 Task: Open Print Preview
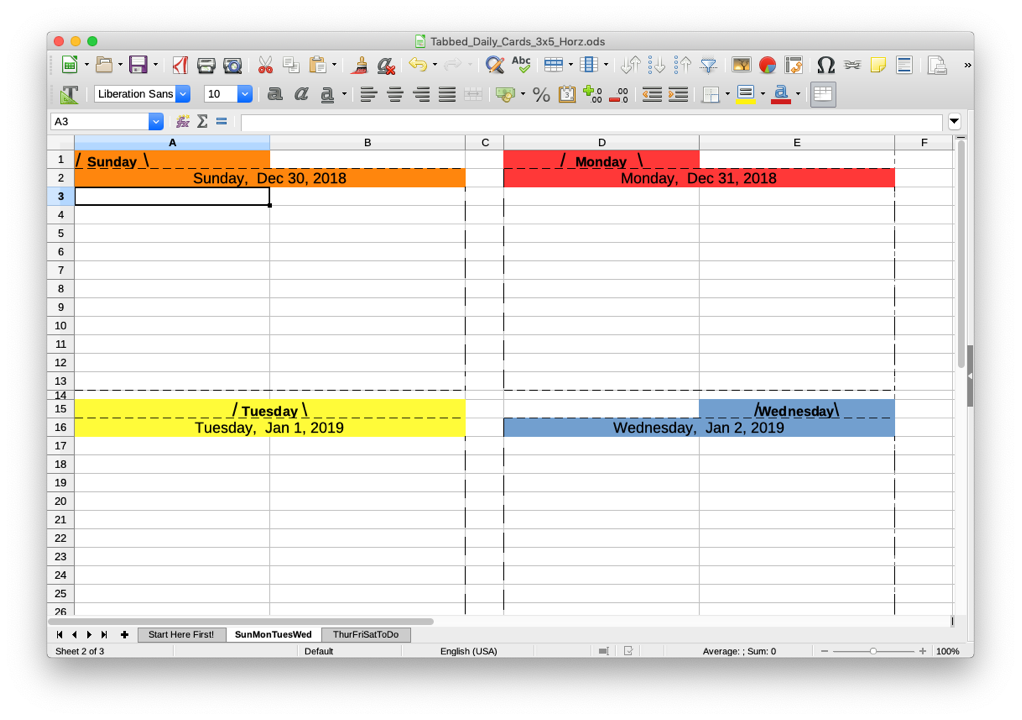coord(232,65)
